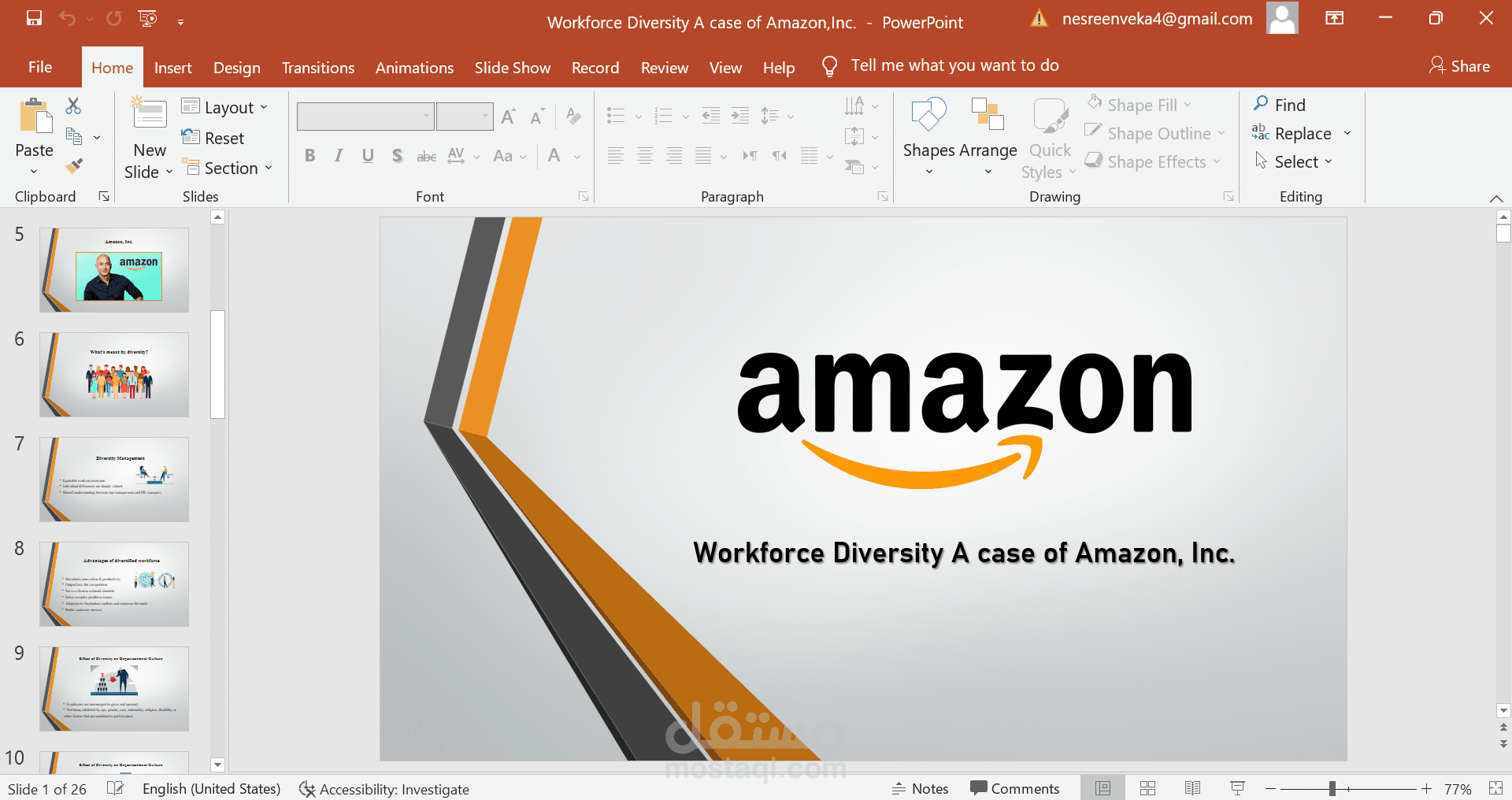Click the Find magnifier button

click(x=1279, y=105)
